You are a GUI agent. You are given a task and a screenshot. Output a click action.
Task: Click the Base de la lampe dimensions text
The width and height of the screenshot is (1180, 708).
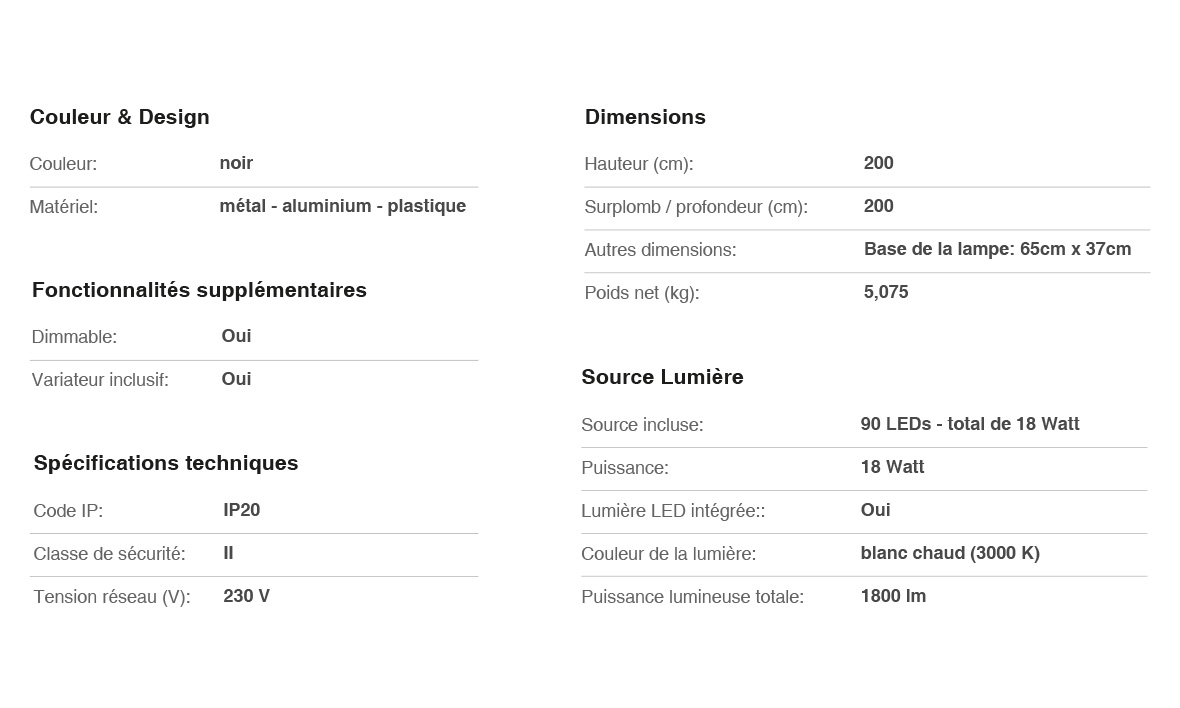point(997,249)
